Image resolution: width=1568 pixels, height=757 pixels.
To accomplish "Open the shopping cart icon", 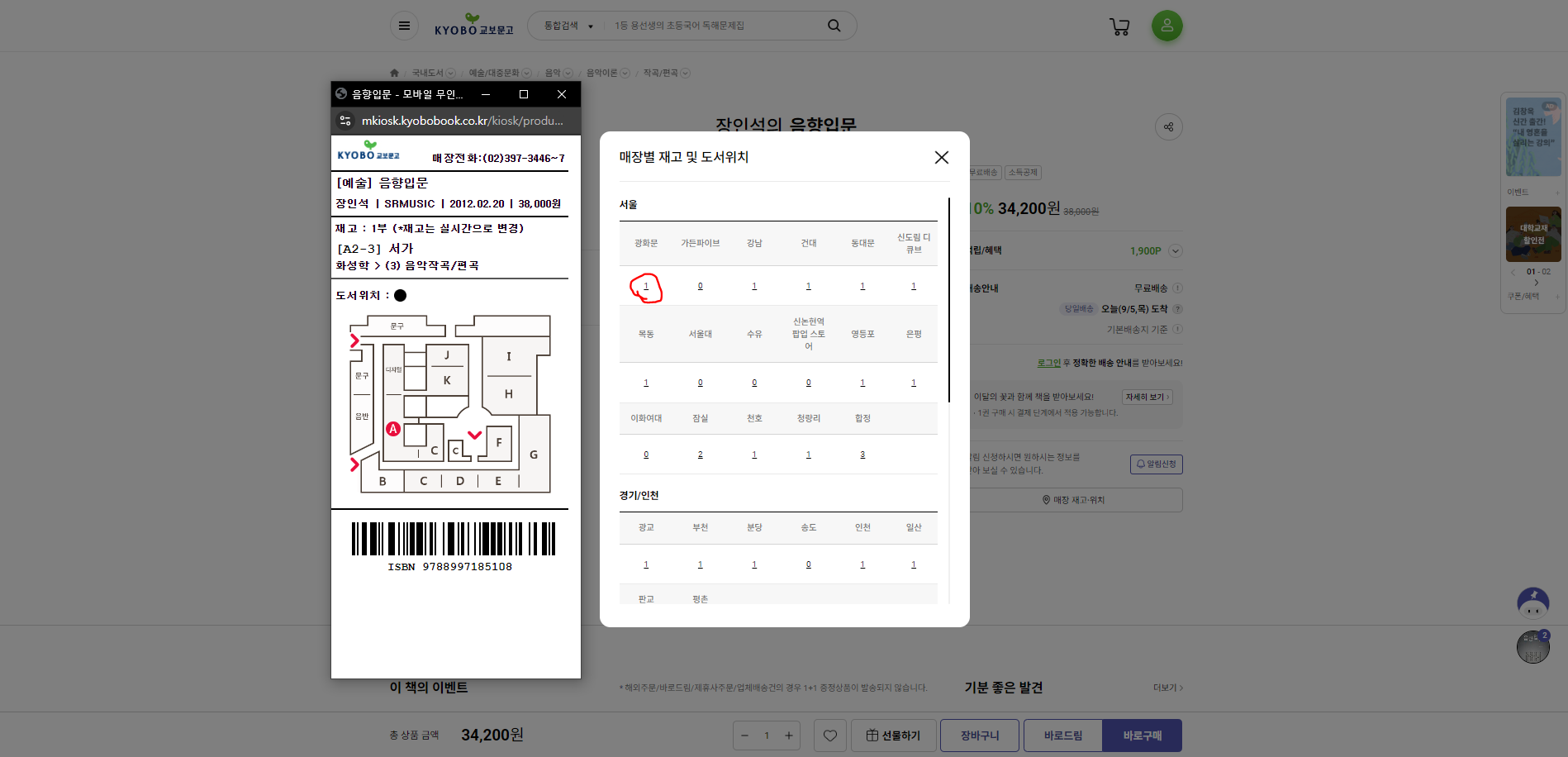I will (1120, 26).
